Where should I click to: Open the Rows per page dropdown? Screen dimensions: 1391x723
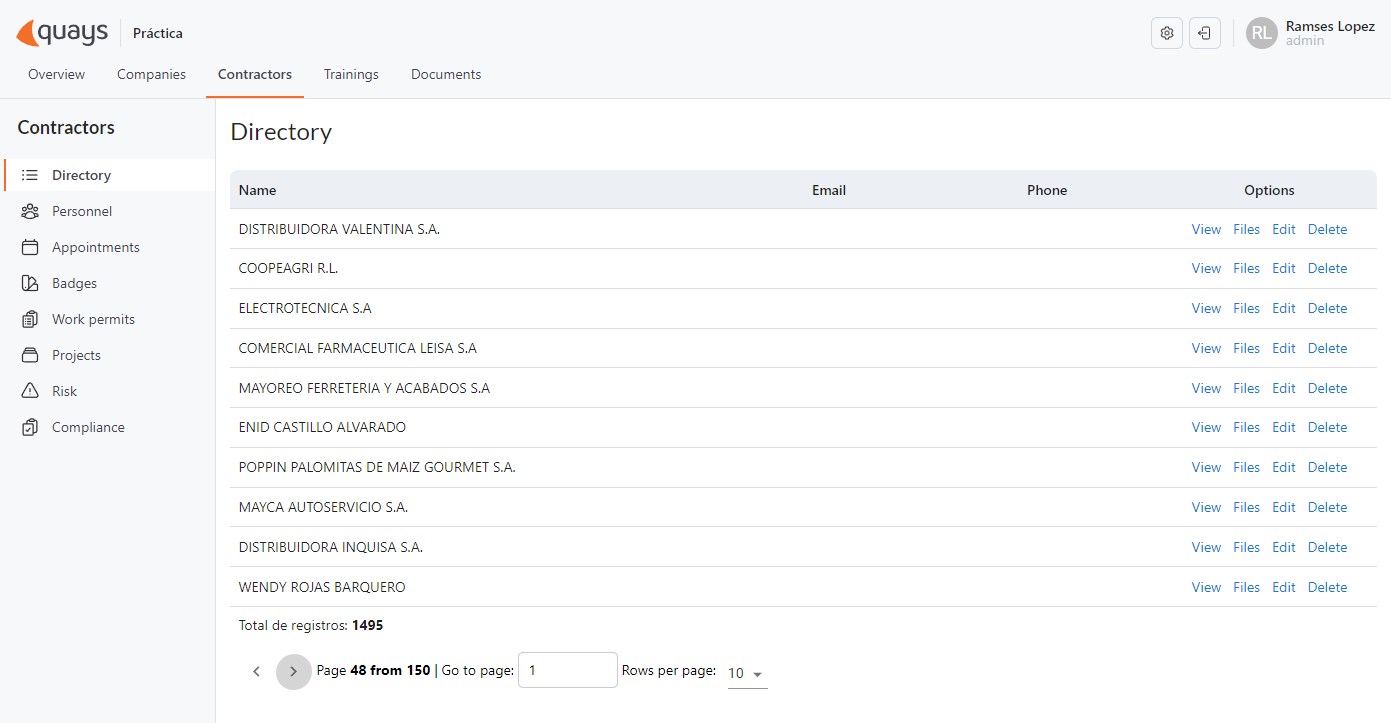[746, 674]
